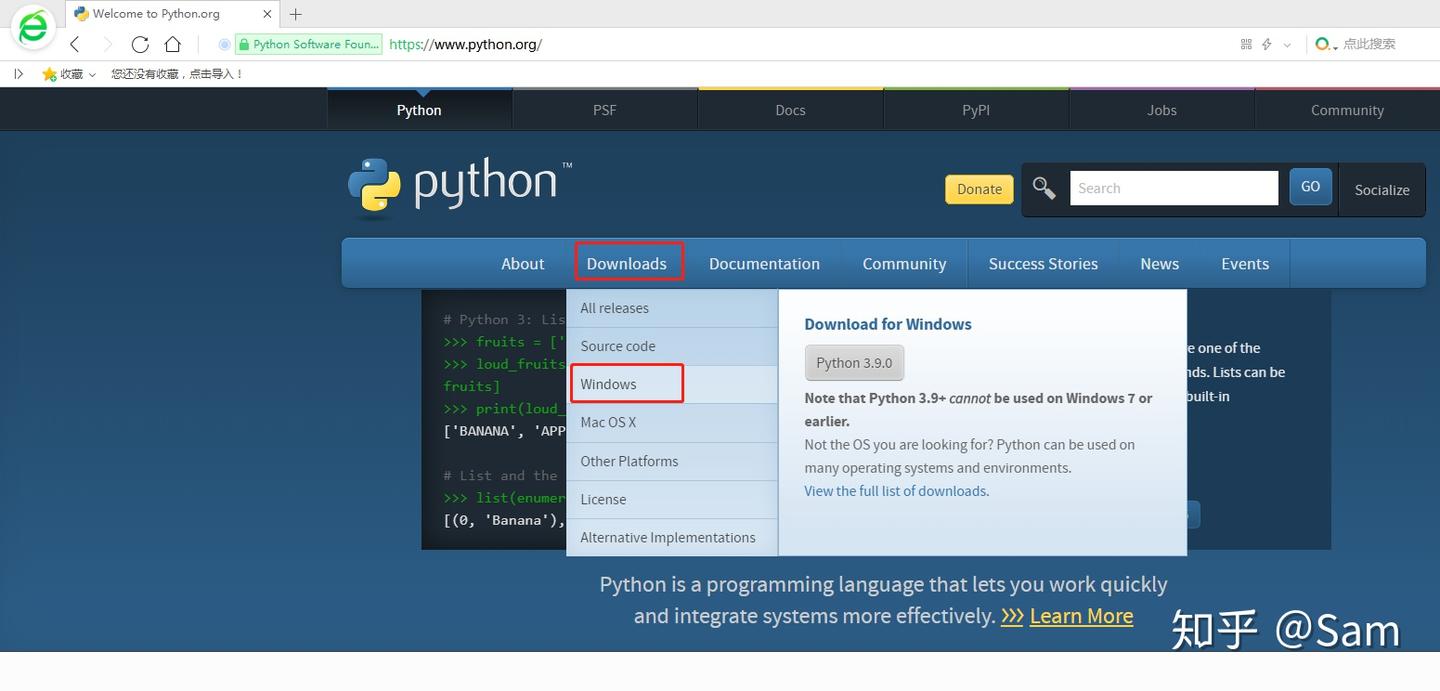
Task: Click the Python 3.9.0 download button
Action: (854, 362)
